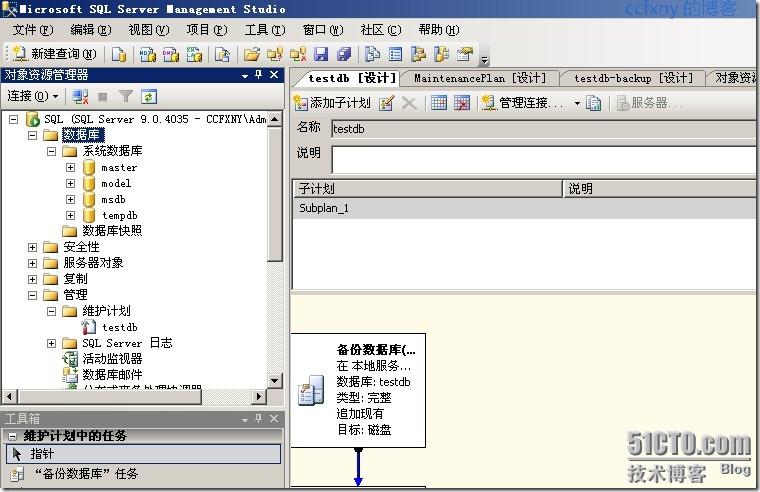Switch to testdb-backup [设计] tab
760x492 pixels.
pos(633,78)
